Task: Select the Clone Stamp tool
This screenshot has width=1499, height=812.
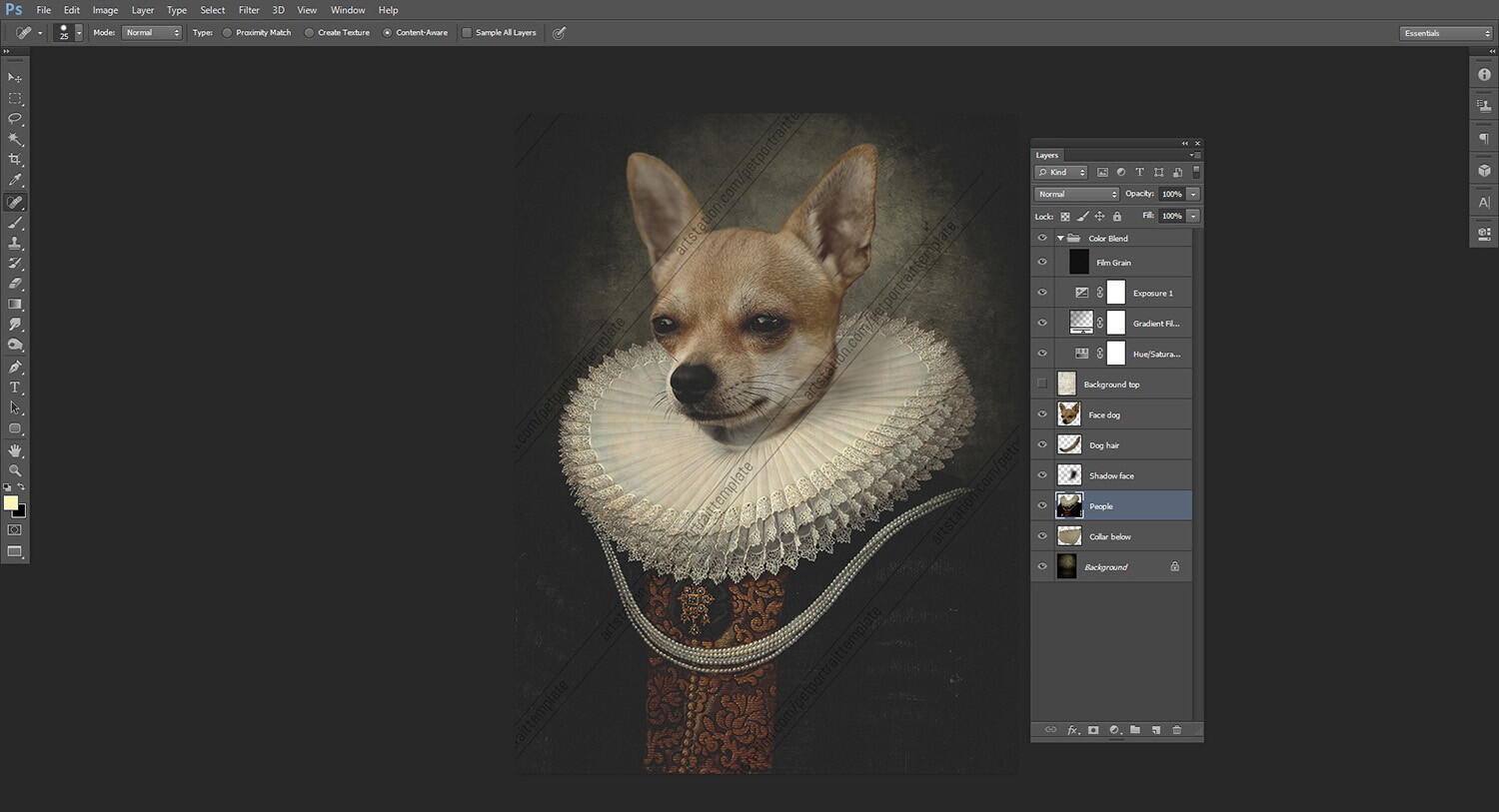Action: tap(14, 243)
